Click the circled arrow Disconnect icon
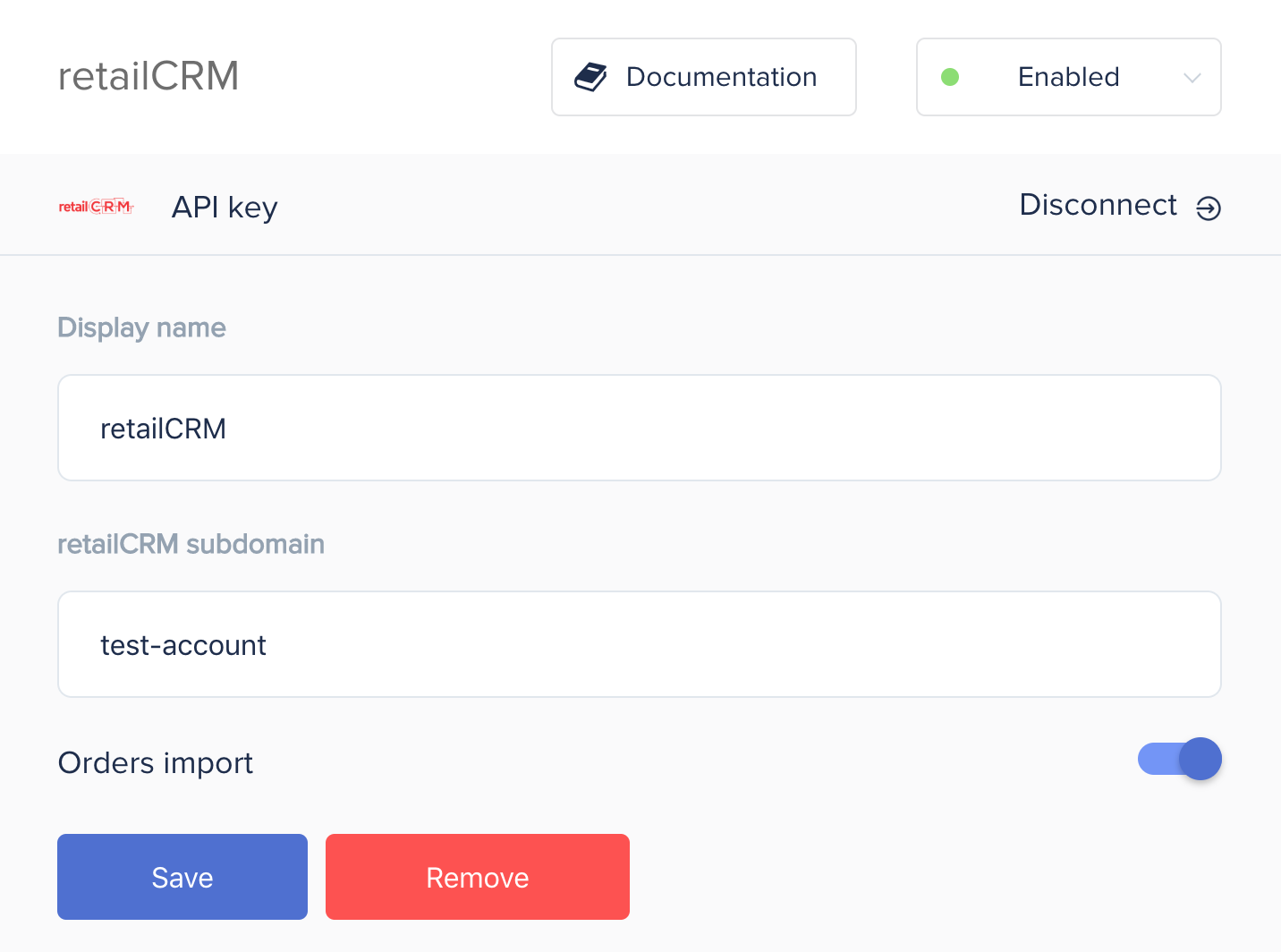This screenshot has width=1281, height=952. 1209,208
